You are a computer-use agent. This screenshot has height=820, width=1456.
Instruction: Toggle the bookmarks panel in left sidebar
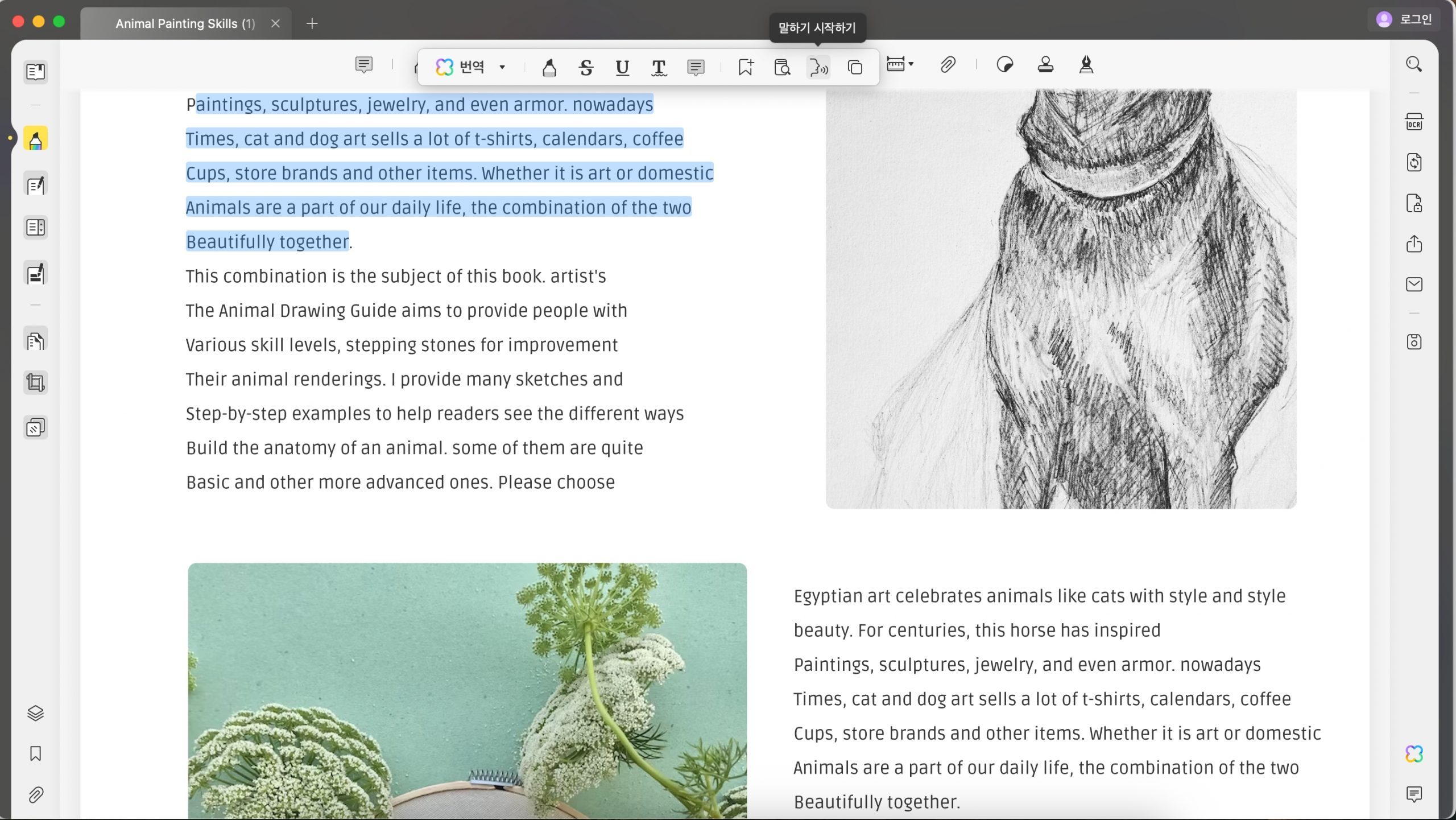pos(35,753)
